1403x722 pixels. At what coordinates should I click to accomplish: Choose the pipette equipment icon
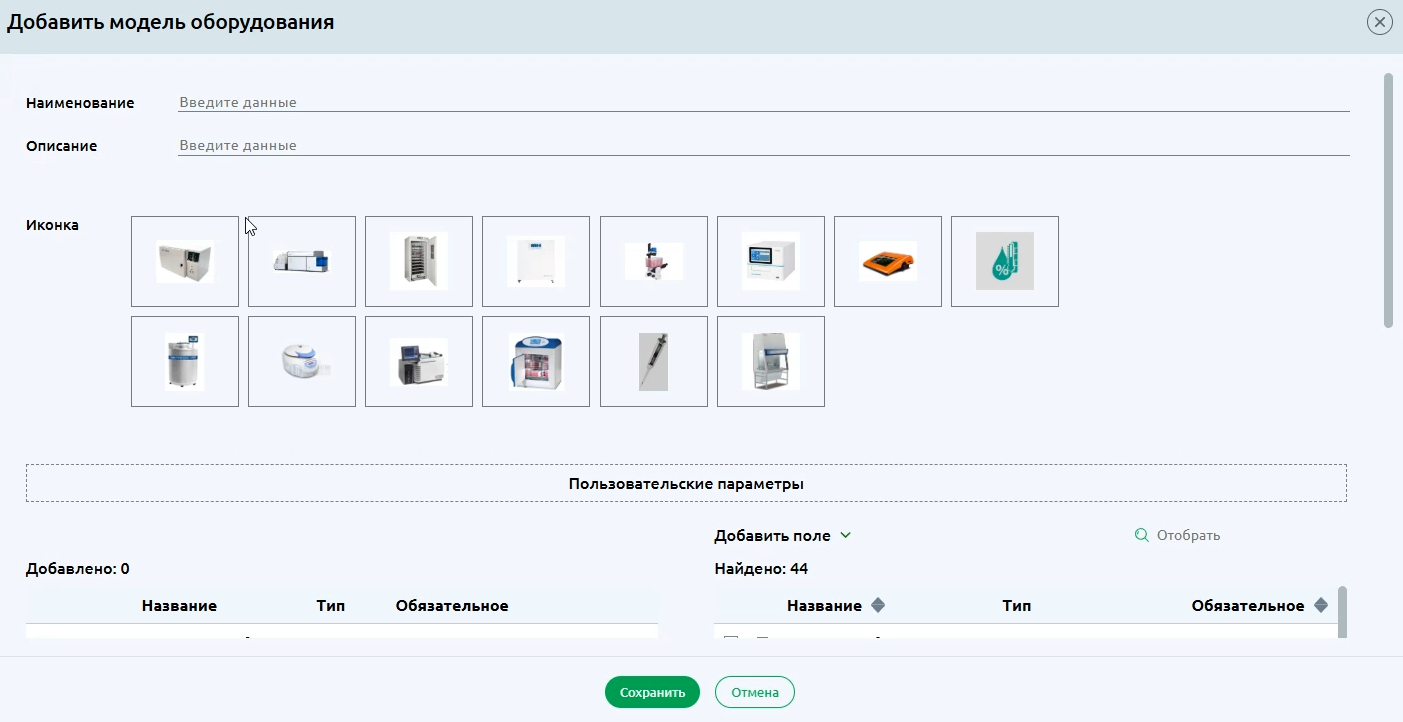[x=654, y=361]
